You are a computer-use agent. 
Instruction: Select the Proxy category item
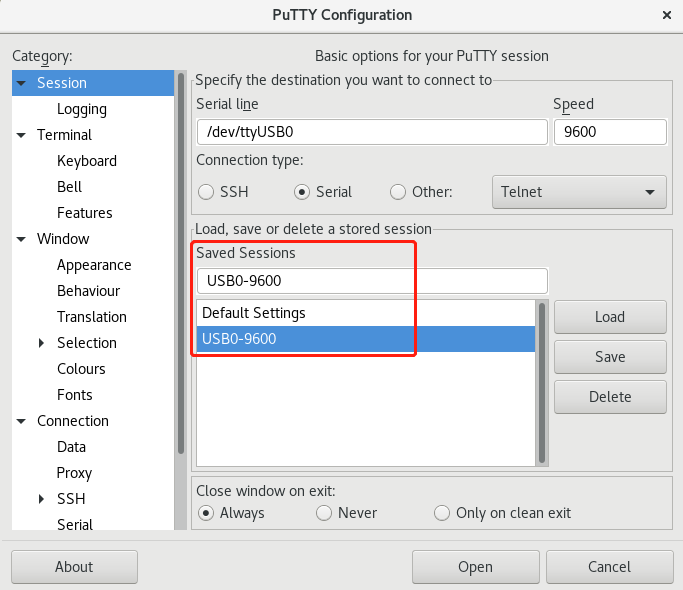(74, 473)
